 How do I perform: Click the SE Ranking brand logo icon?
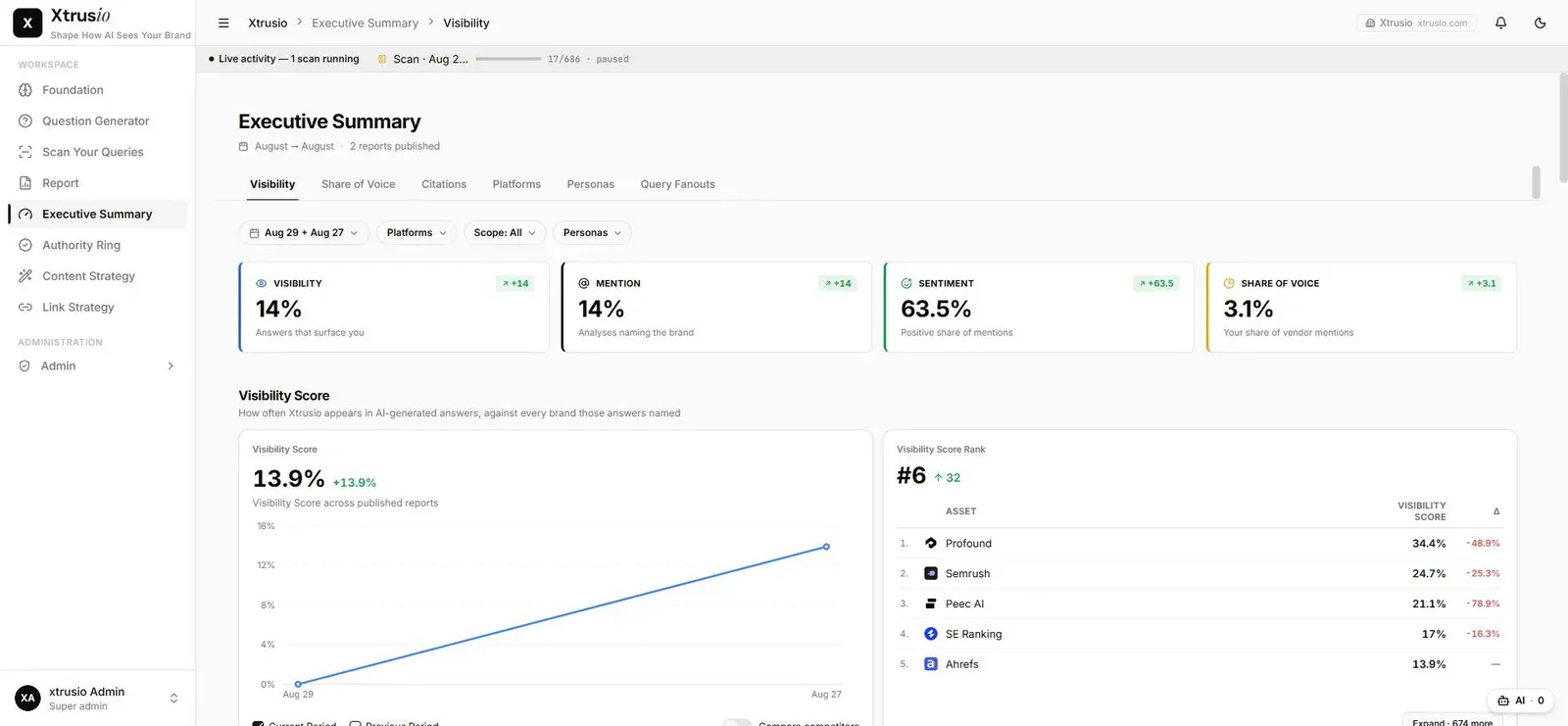(x=931, y=634)
